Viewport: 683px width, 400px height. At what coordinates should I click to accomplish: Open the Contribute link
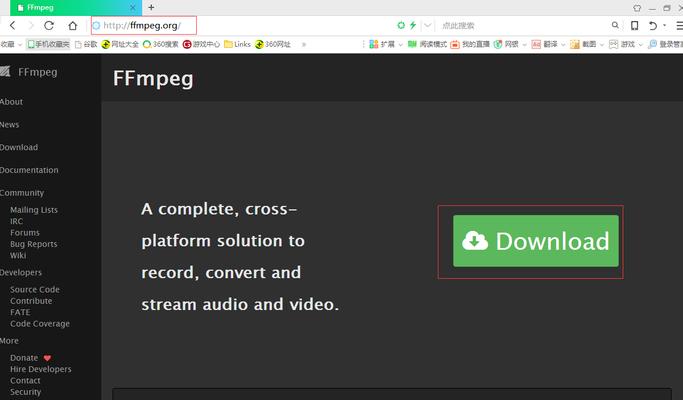coord(31,301)
